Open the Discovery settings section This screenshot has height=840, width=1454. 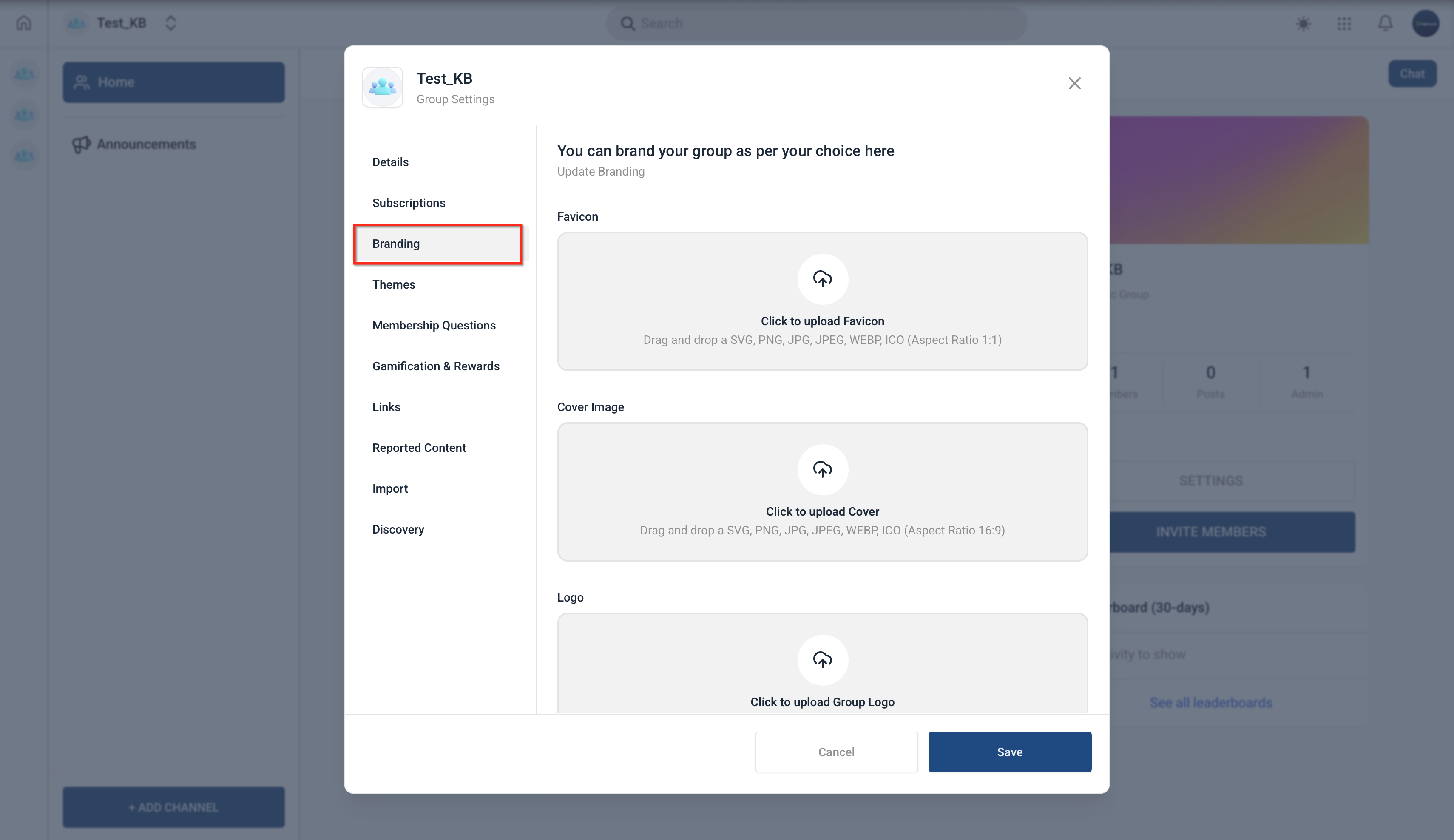(441, 530)
